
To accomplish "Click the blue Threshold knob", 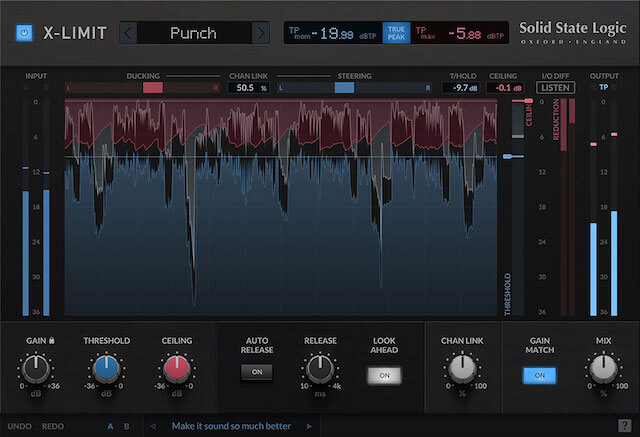I will tap(106, 368).
